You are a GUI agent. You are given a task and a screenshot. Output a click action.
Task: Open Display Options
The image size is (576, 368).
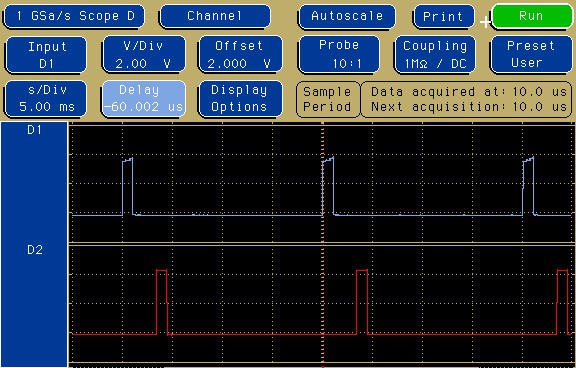point(240,99)
